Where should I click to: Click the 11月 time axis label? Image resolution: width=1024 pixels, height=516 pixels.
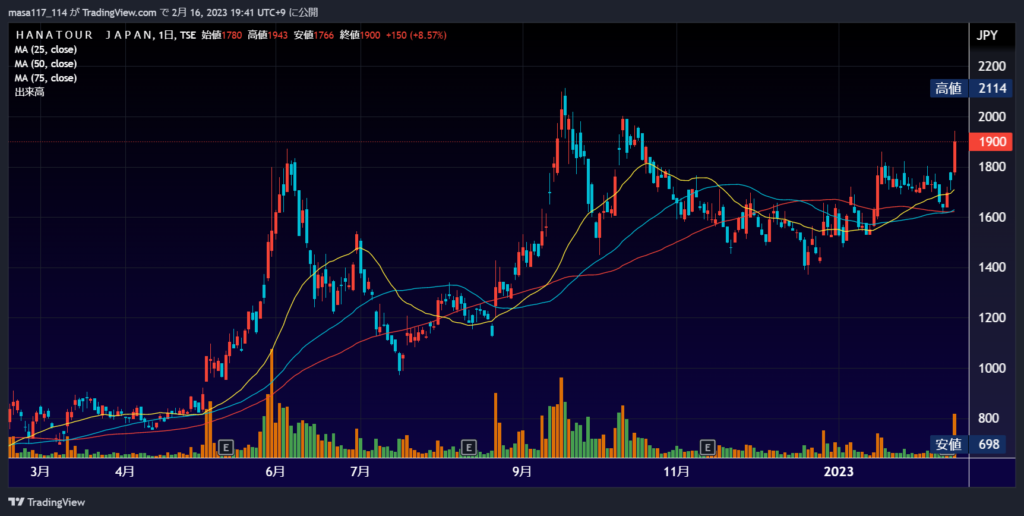click(x=676, y=472)
